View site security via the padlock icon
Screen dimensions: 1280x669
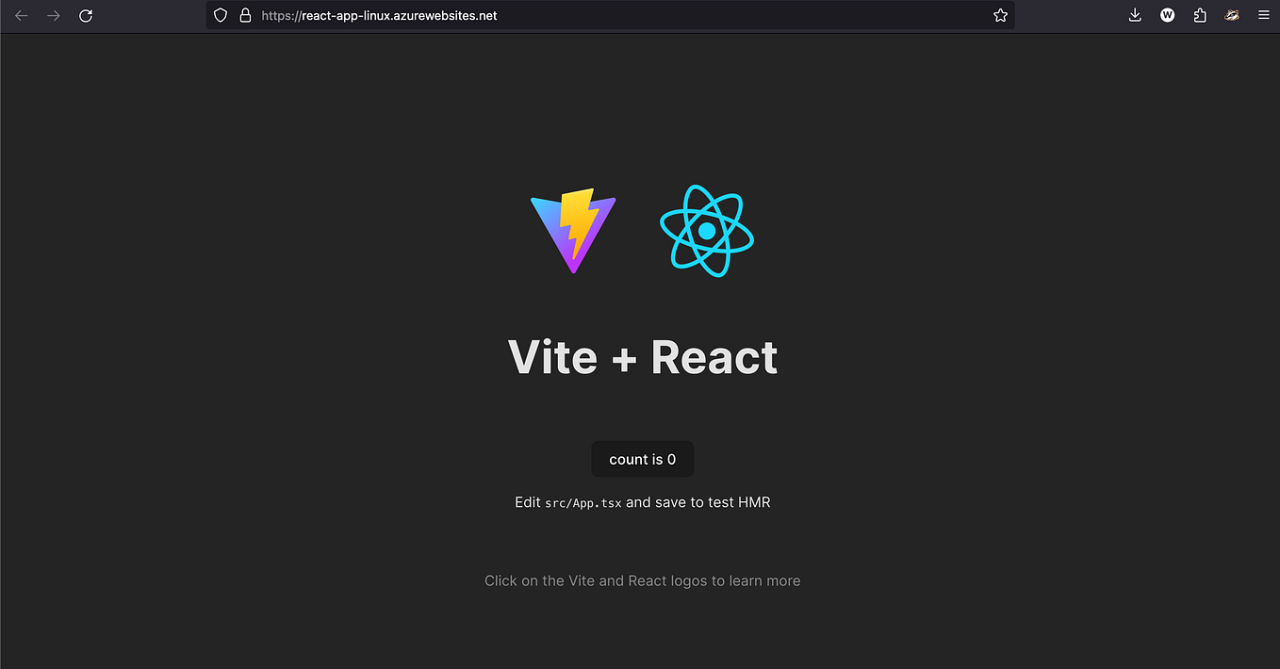point(245,15)
